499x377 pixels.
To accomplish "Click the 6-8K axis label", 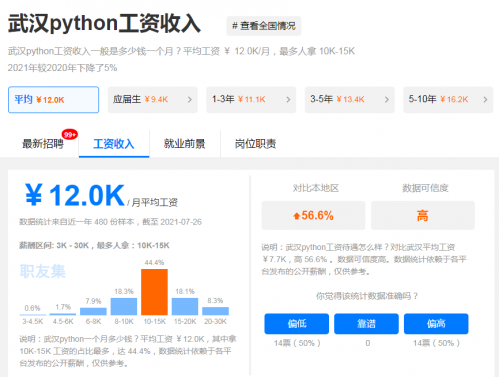I will pos(93,322).
